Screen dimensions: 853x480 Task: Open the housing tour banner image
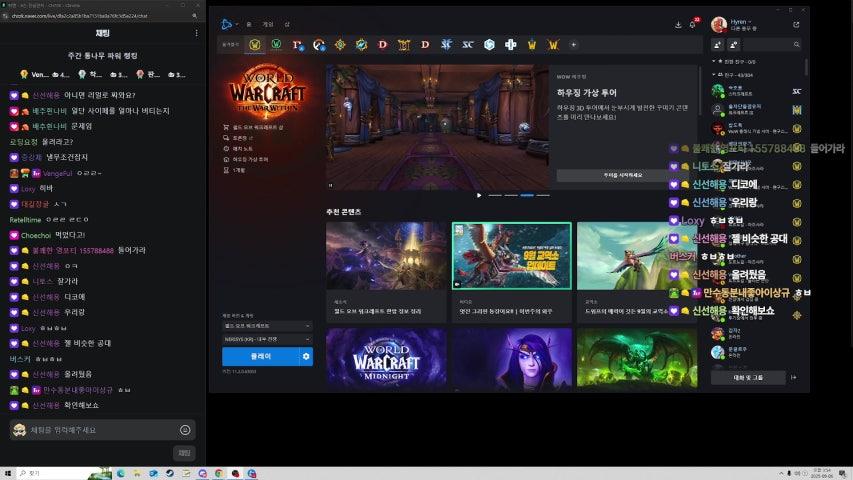tap(437, 128)
